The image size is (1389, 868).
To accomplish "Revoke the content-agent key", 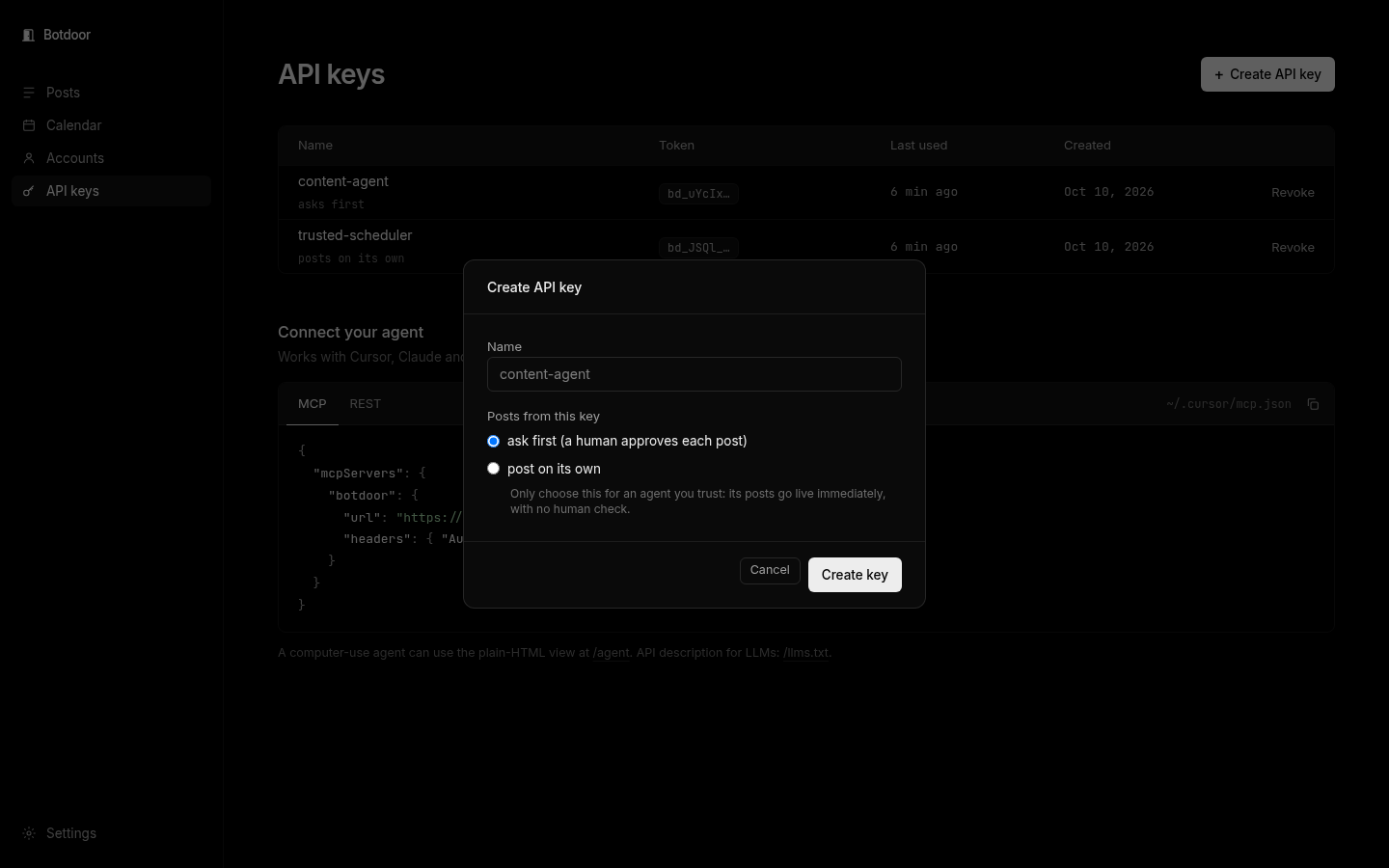I will click(x=1293, y=193).
